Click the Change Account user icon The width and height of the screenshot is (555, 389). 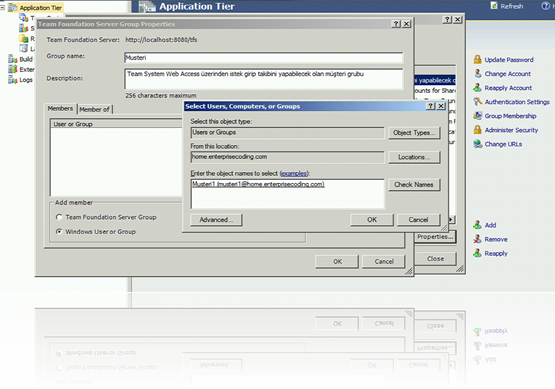point(477,74)
